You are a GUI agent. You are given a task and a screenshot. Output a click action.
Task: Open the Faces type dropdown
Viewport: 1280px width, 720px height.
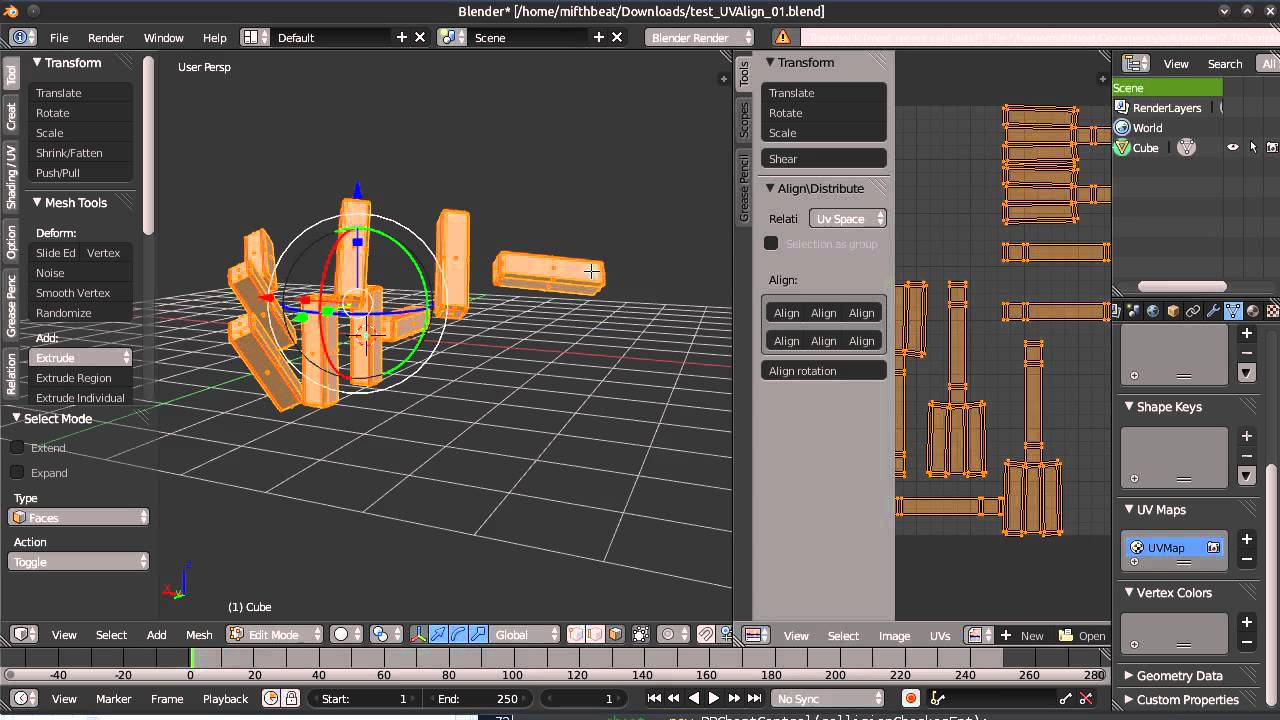coord(79,517)
